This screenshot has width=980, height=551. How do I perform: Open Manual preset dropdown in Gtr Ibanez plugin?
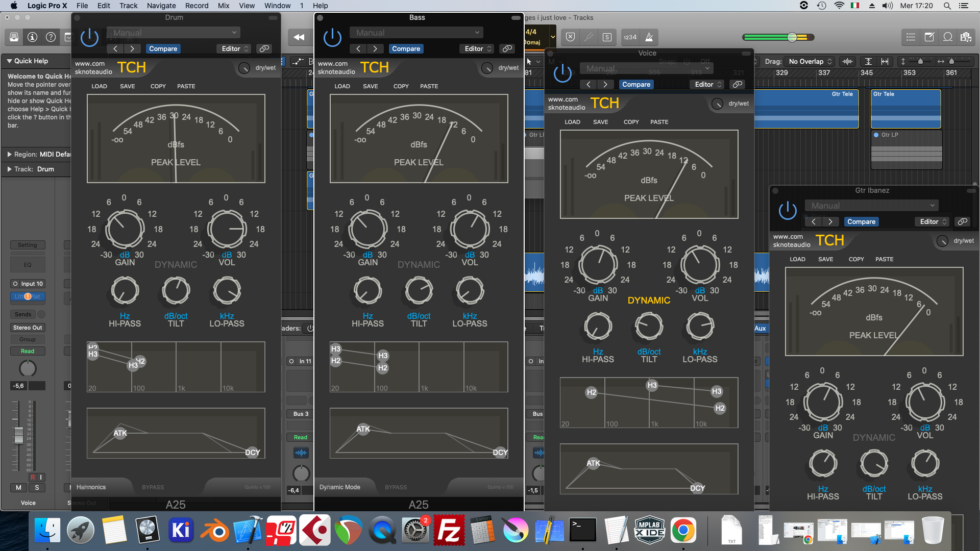tap(871, 206)
